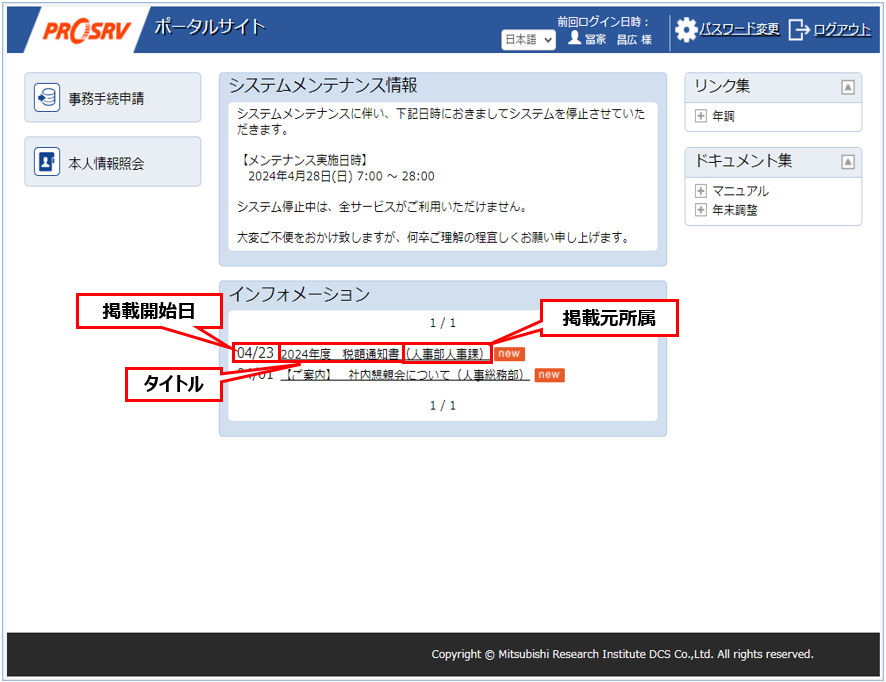The width and height of the screenshot is (886, 682).
Task: Click the gear icon for password change
Action: [x=686, y=29]
